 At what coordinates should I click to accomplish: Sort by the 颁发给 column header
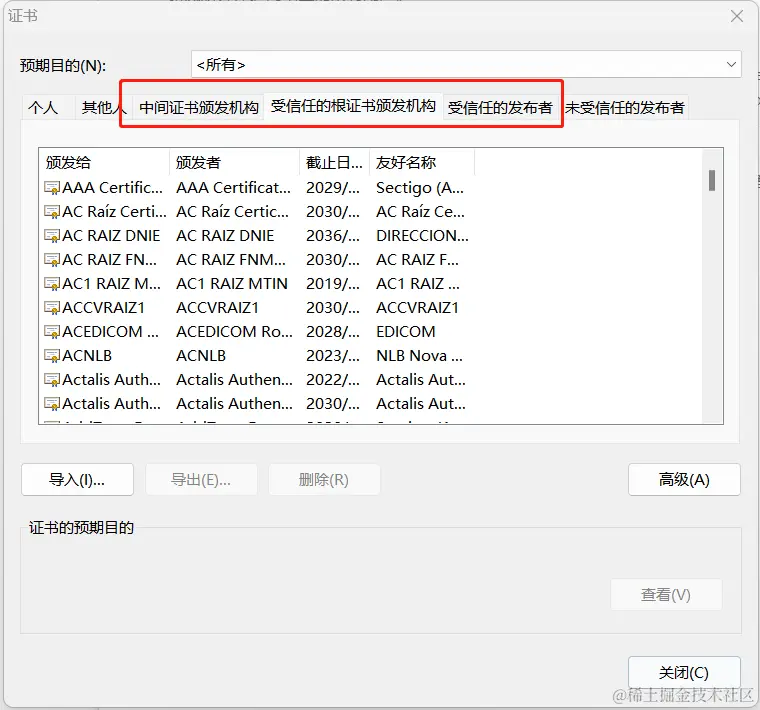click(104, 162)
